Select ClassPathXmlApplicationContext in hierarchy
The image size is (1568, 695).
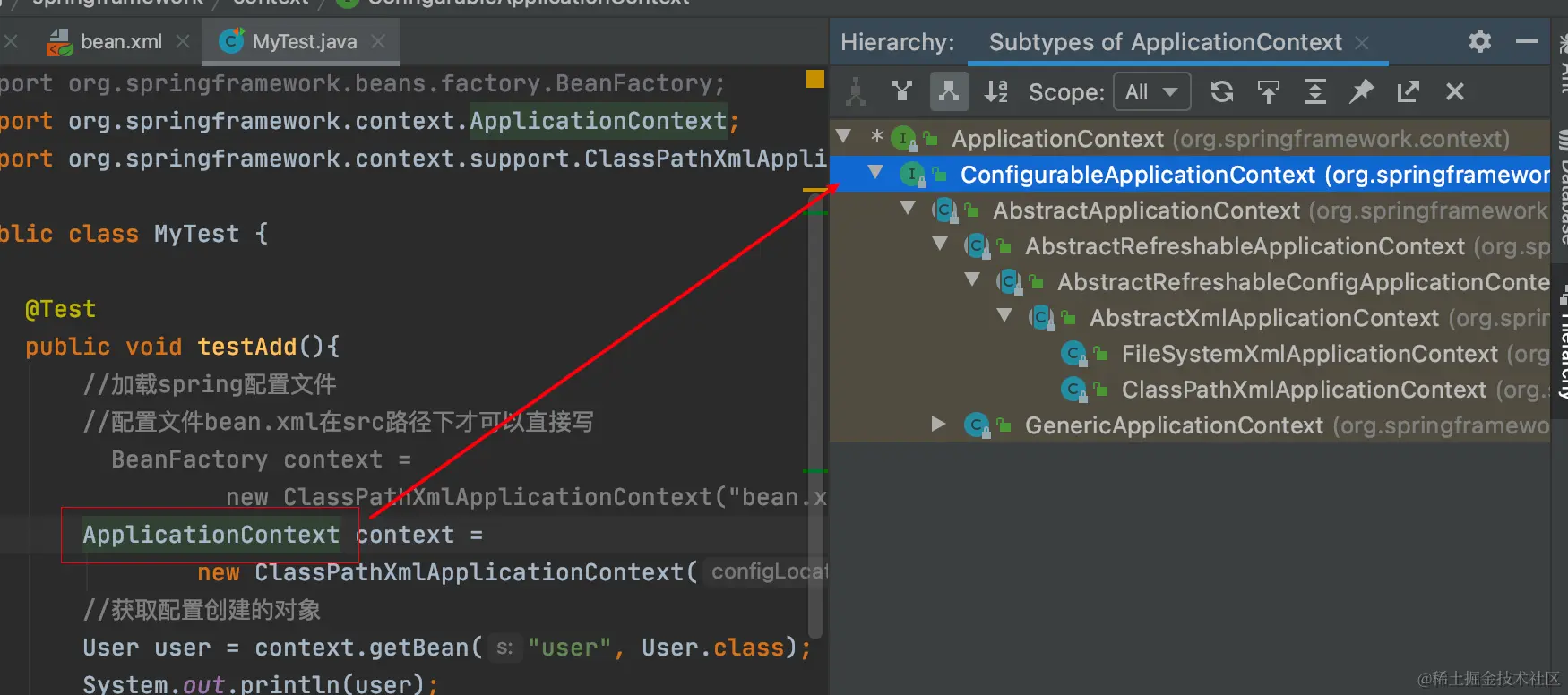click(x=1190, y=390)
